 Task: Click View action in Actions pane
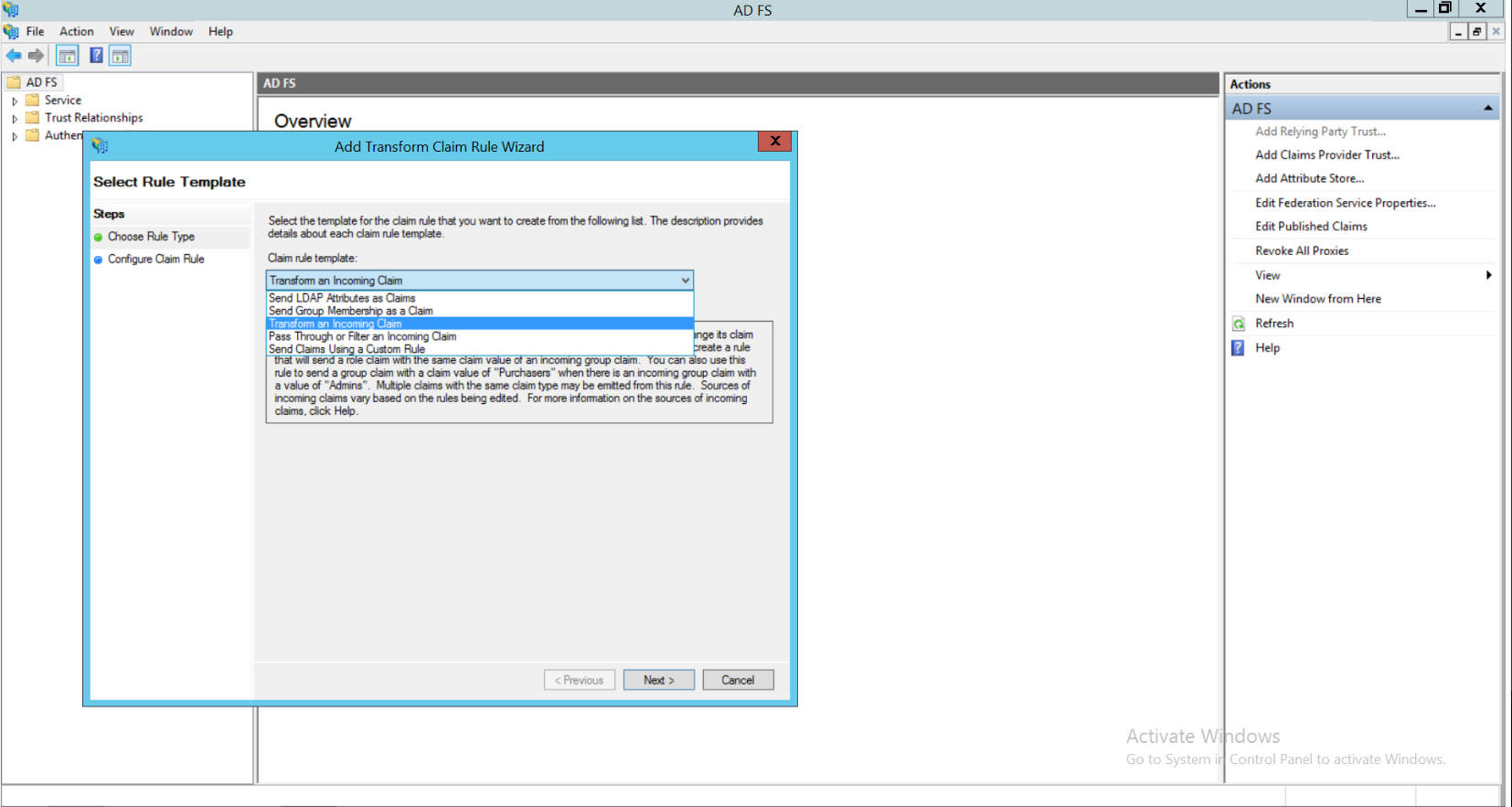pos(1267,275)
